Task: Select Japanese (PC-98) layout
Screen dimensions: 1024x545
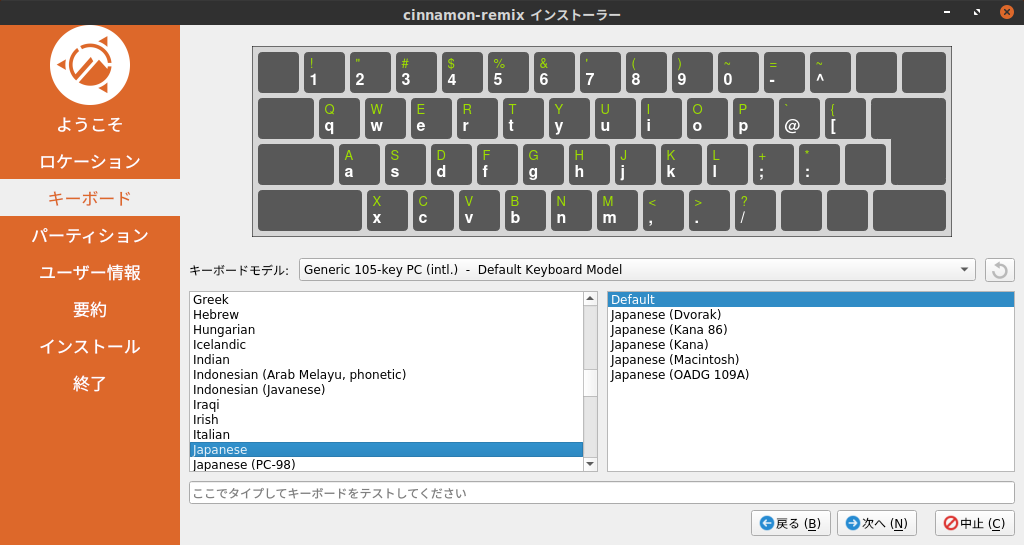Action: (x=386, y=464)
